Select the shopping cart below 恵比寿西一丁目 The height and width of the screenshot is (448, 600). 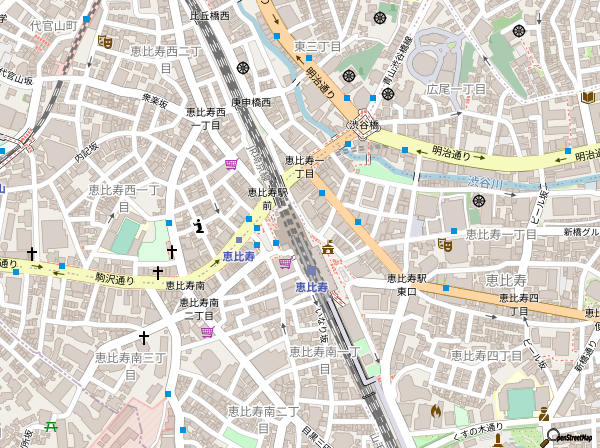(231, 165)
